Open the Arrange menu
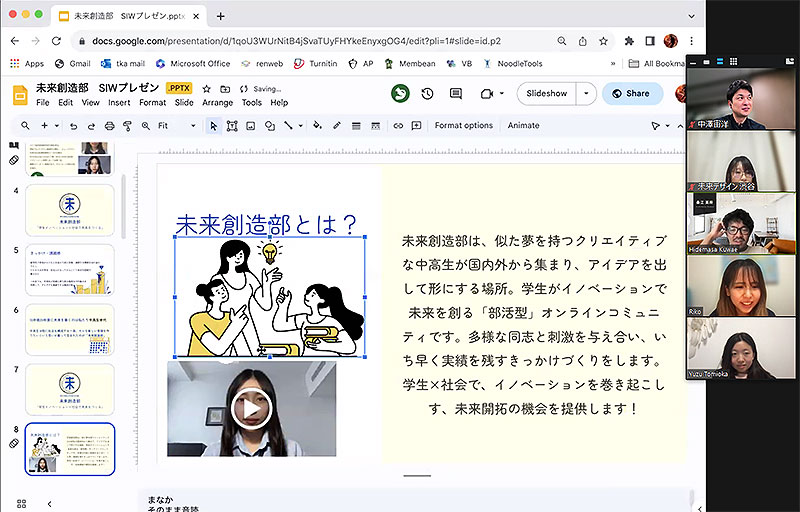This screenshot has height=512, width=800. 217,102
